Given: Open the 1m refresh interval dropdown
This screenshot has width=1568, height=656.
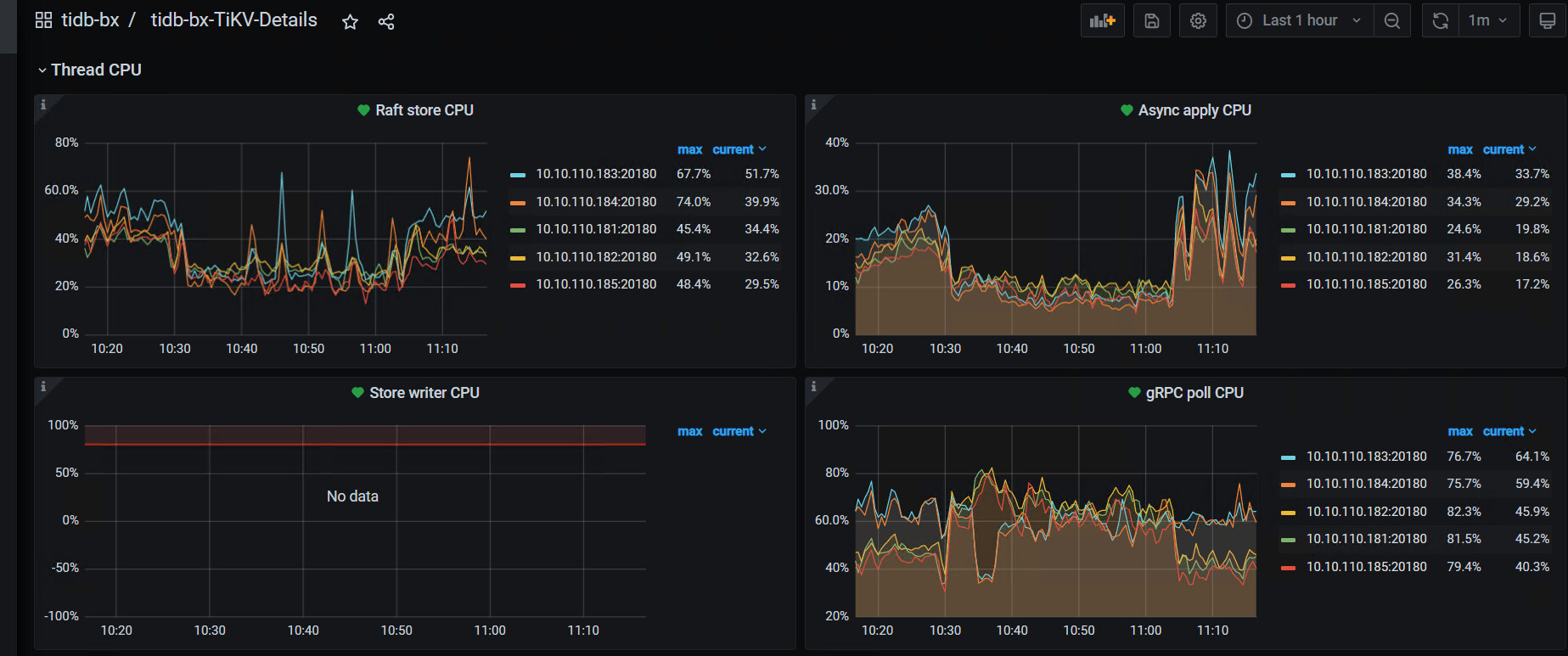Looking at the screenshot, I should (1488, 21).
